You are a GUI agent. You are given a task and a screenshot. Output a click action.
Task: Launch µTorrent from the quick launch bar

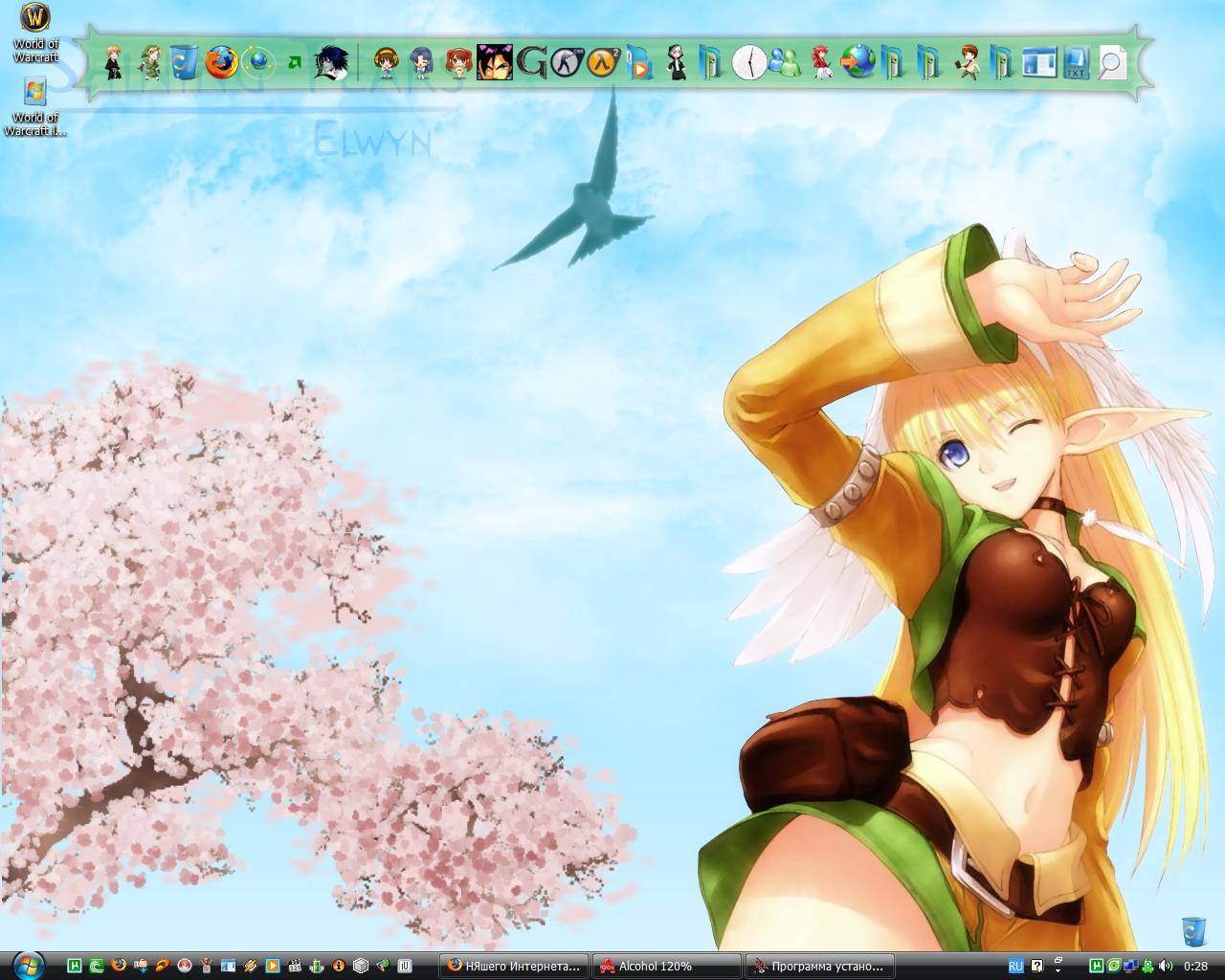74,966
